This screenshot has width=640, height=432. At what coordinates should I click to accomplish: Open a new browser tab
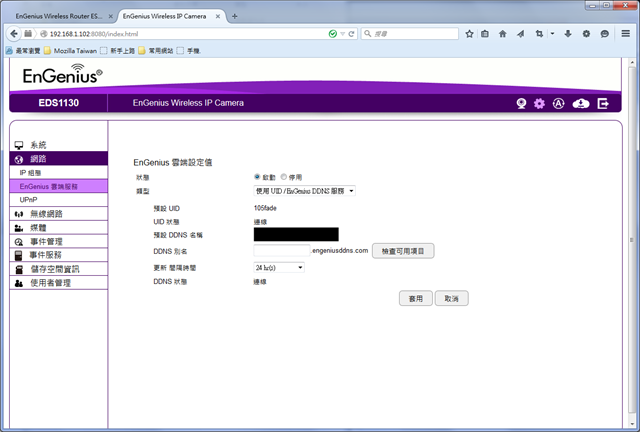tap(235, 16)
